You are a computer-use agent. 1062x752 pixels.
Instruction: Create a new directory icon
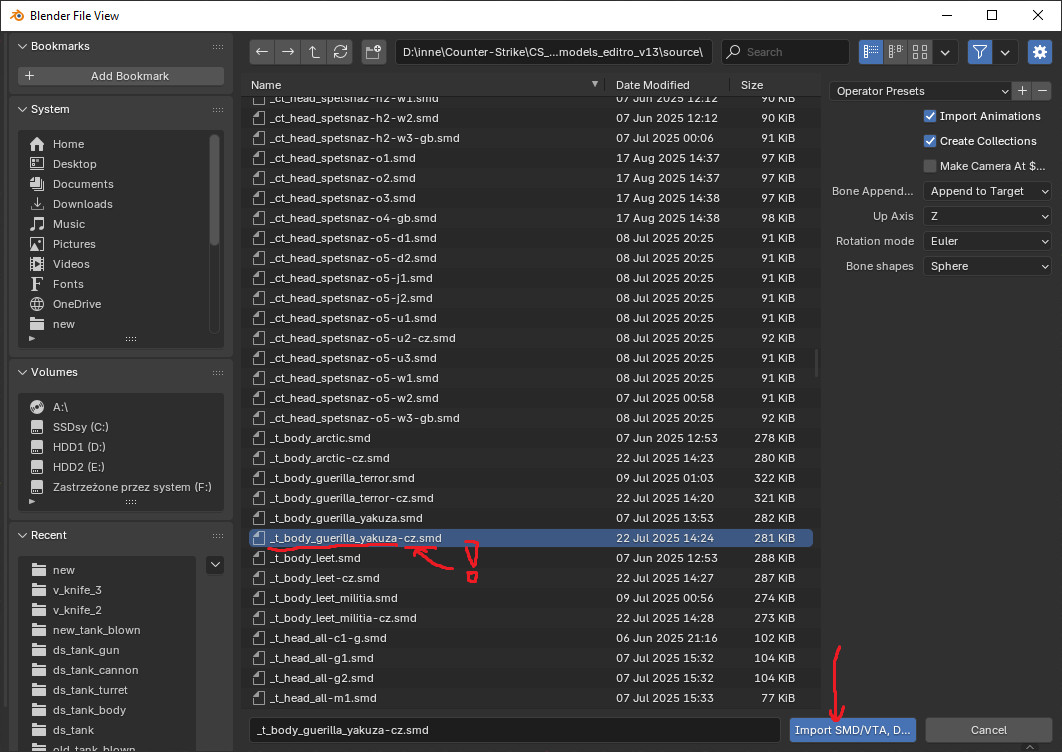(x=374, y=52)
